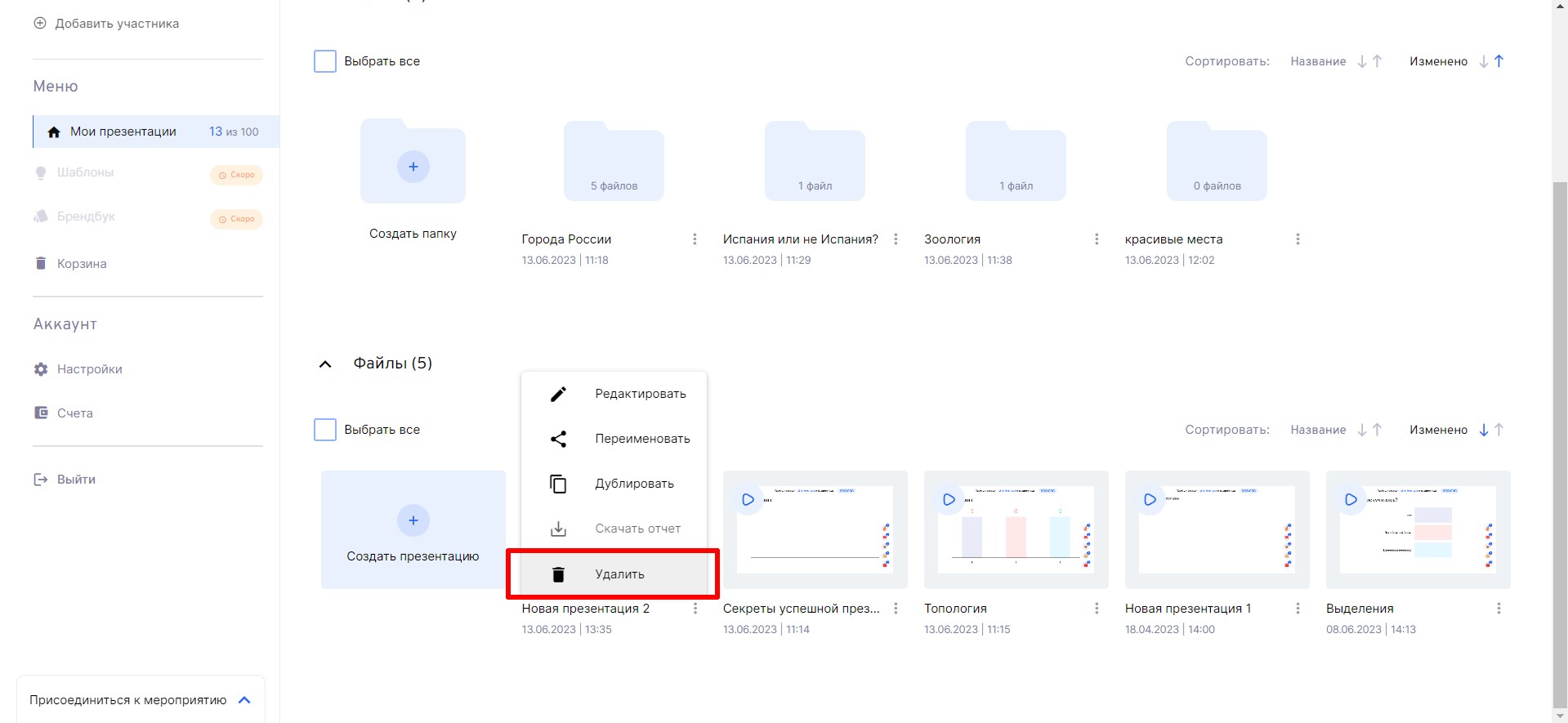Play the Выделения presentation
Image resolution: width=1568 pixels, height=723 pixels.
tap(1351, 499)
